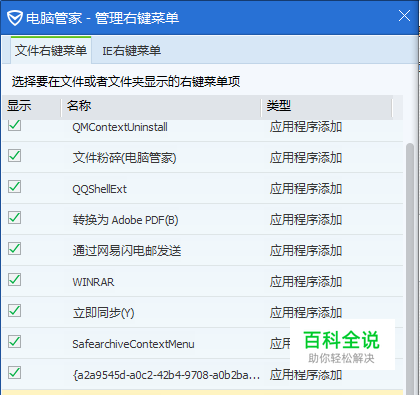Toggle the WINRAR checkbox
This screenshot has height=395, width=420.
(x=14, y=280)
